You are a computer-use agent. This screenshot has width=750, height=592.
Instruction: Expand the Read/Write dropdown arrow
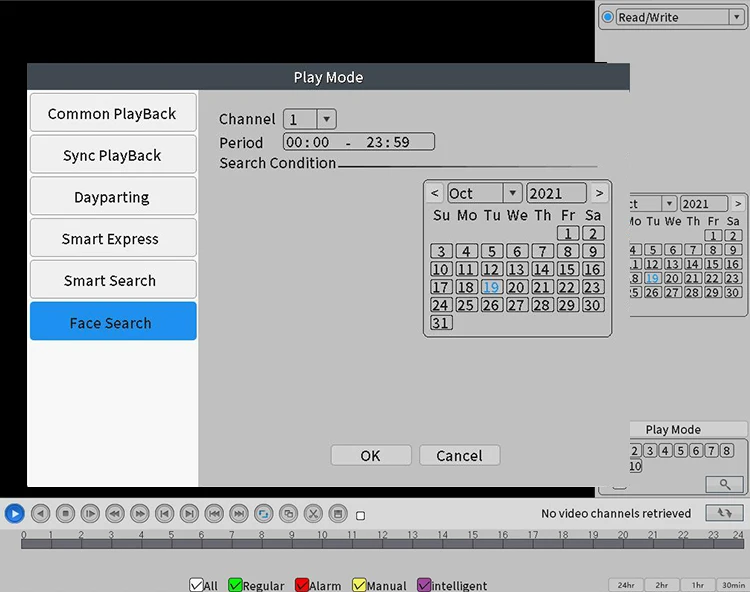tap(737, 17)
